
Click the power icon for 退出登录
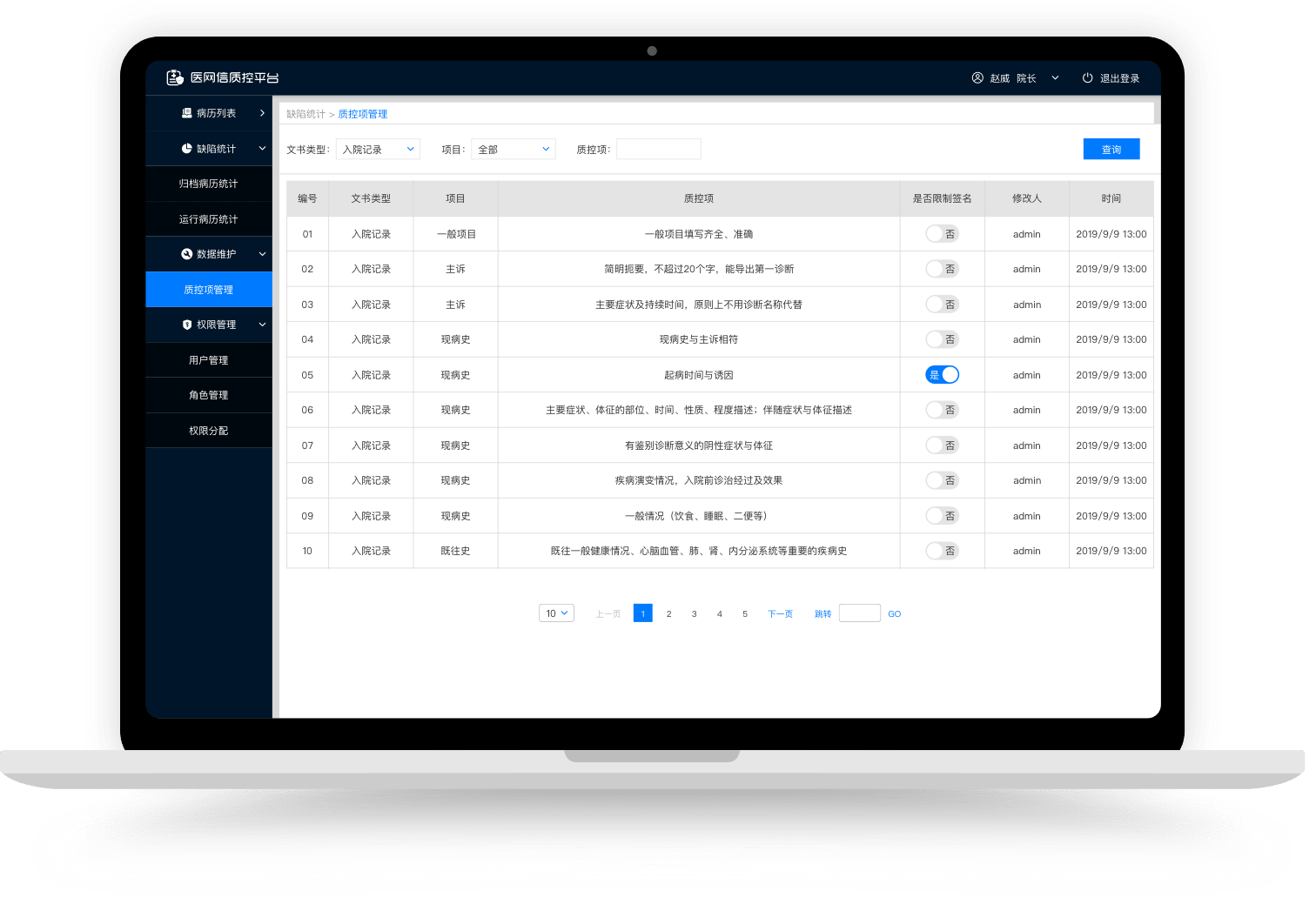(x=1087, y=78)
